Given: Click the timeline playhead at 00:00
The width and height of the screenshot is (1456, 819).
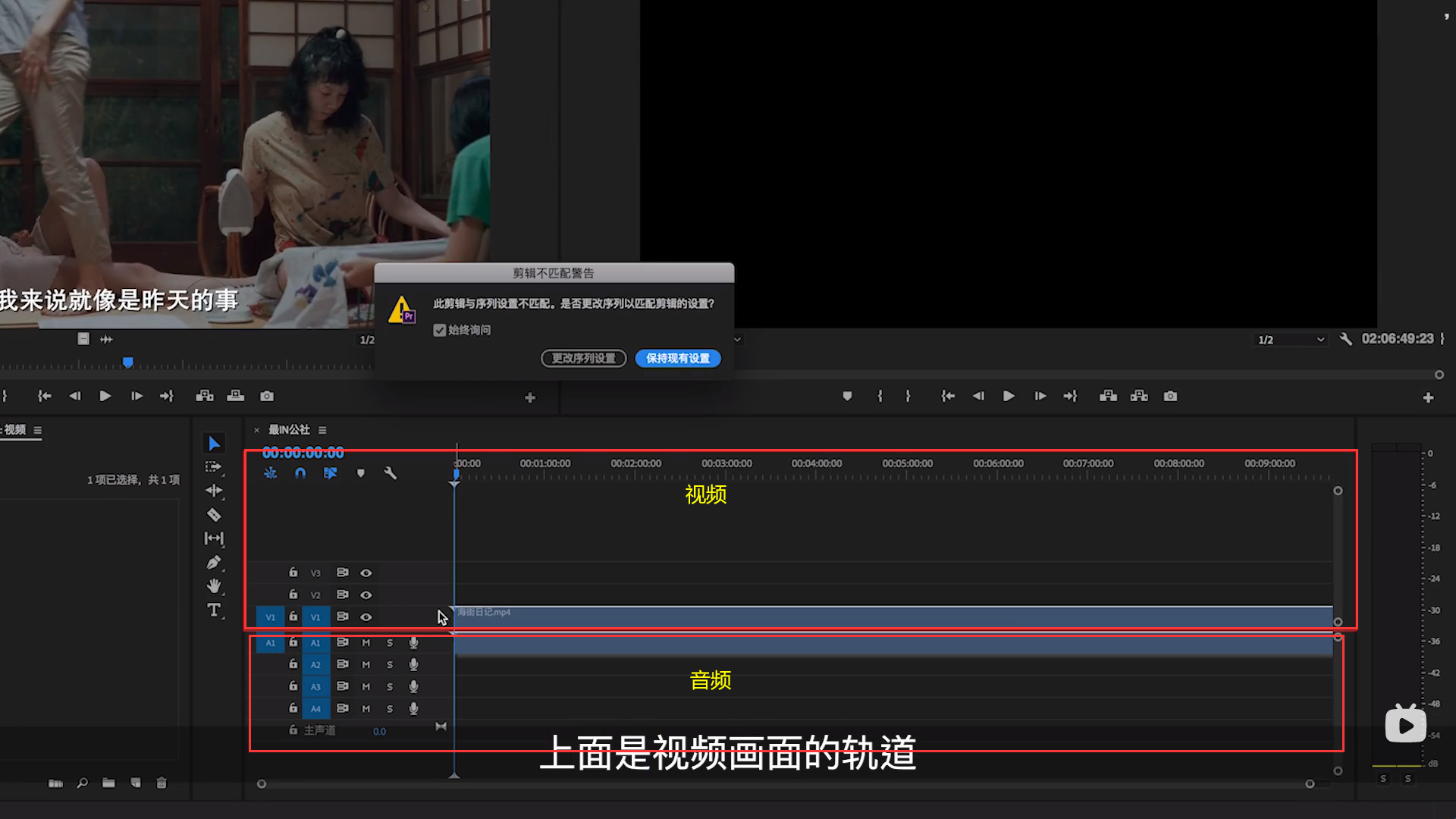Looking at the screenshot, I should coord(456,475).
